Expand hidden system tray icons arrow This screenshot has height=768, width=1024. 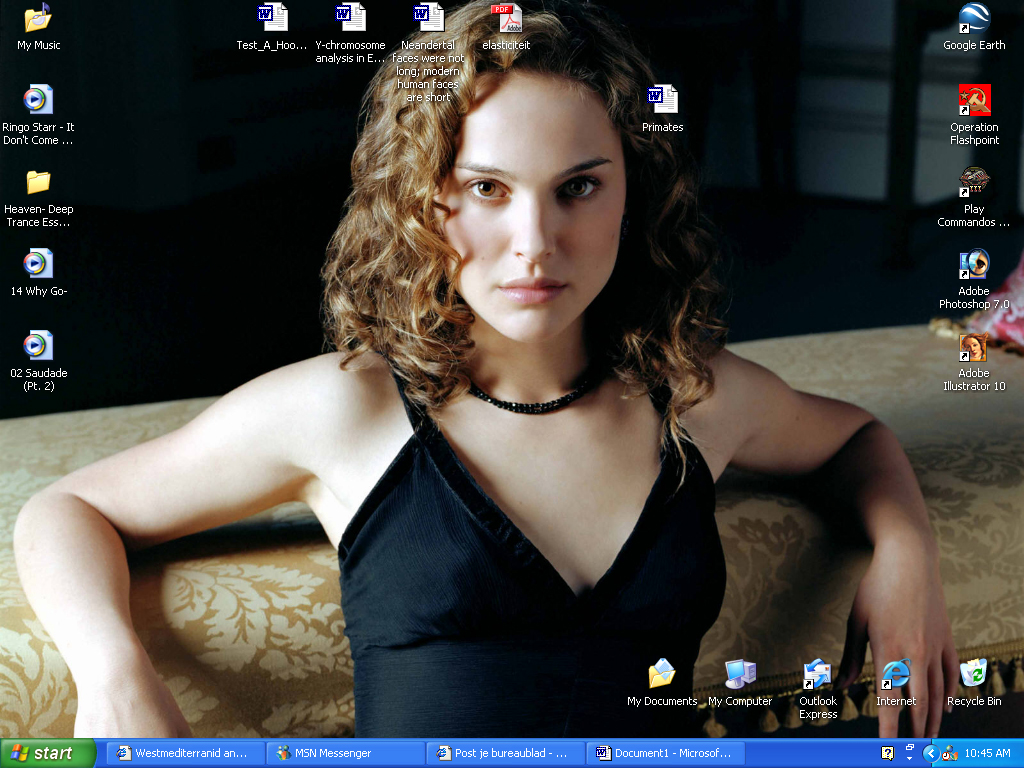tap(929, 753)
